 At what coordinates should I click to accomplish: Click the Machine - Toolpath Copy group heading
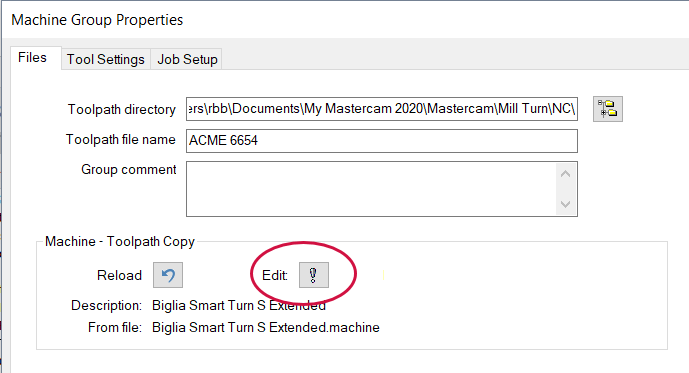click(x=120, y=242)
